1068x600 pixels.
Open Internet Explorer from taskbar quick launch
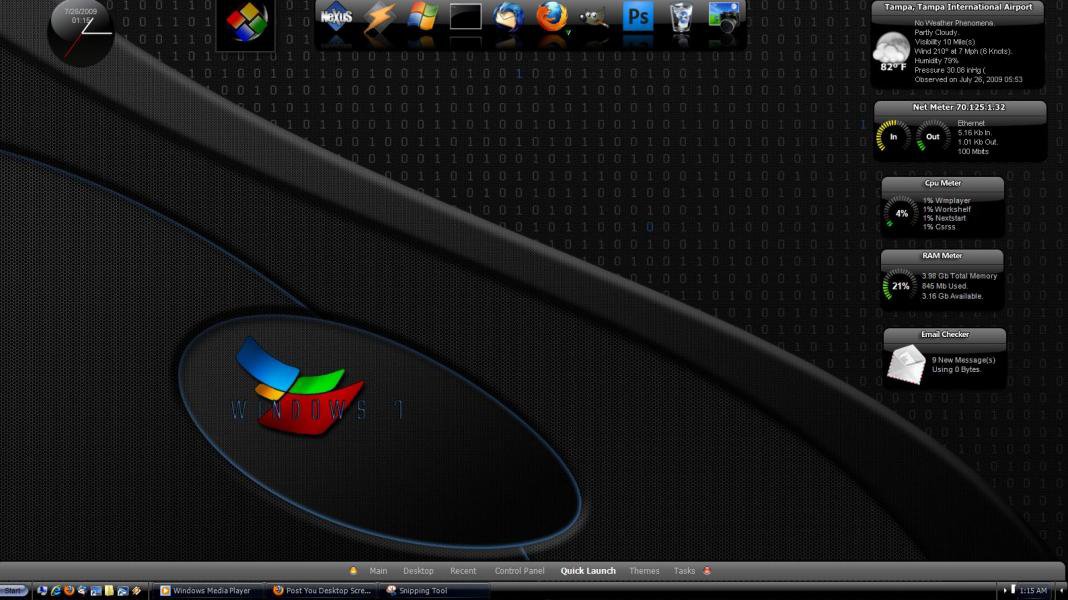click(56, 590)
